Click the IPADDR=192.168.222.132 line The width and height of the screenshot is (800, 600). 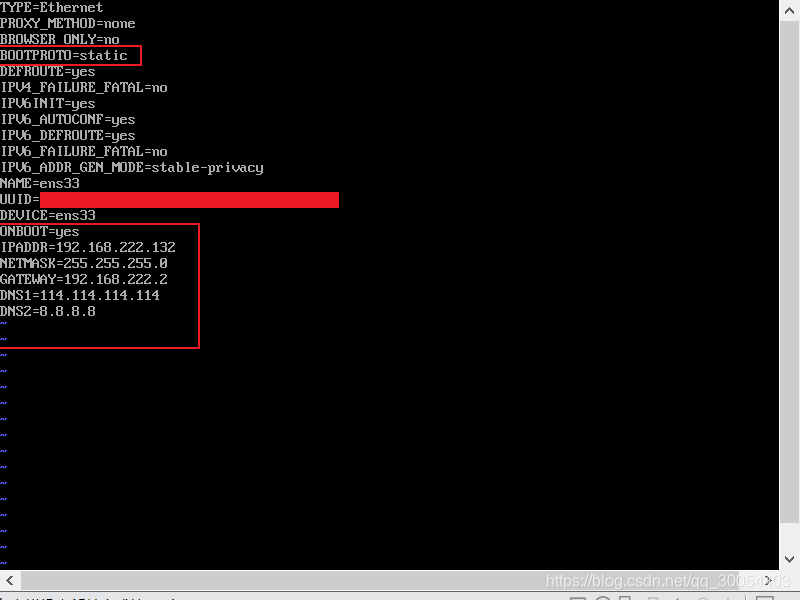(88, 247)
